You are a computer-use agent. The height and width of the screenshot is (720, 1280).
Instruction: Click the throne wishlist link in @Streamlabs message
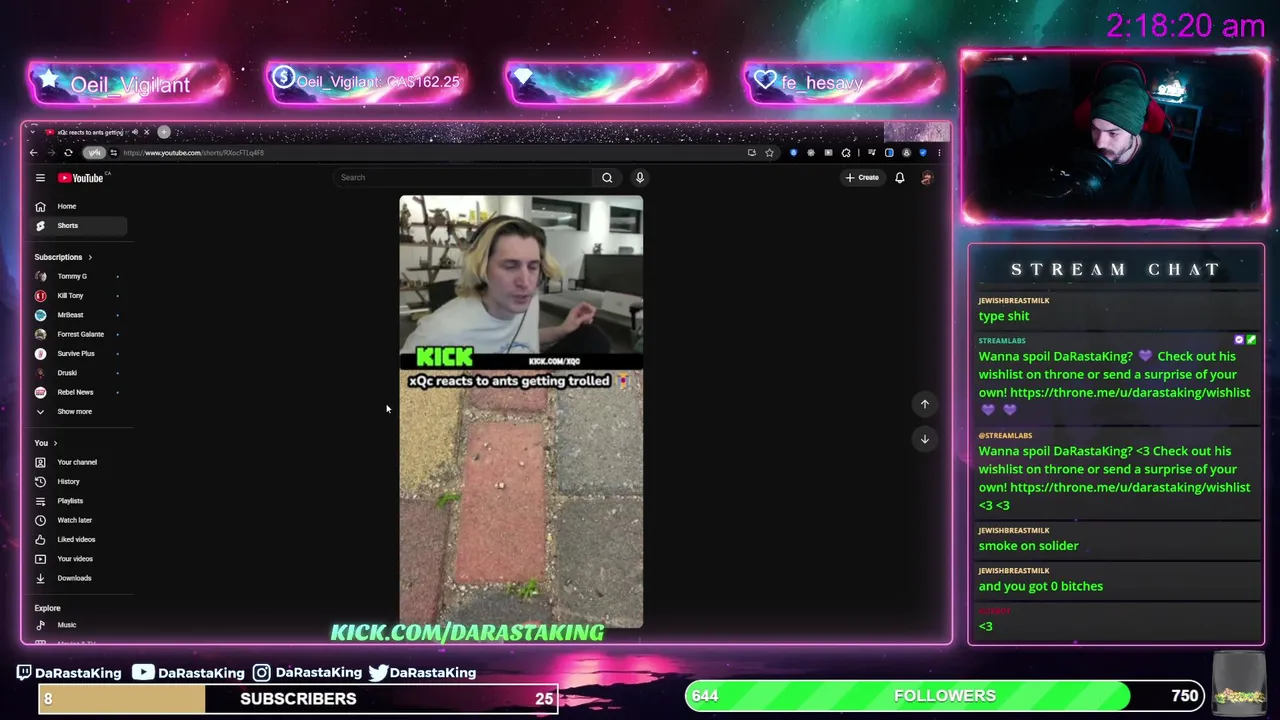point(1130,488)
